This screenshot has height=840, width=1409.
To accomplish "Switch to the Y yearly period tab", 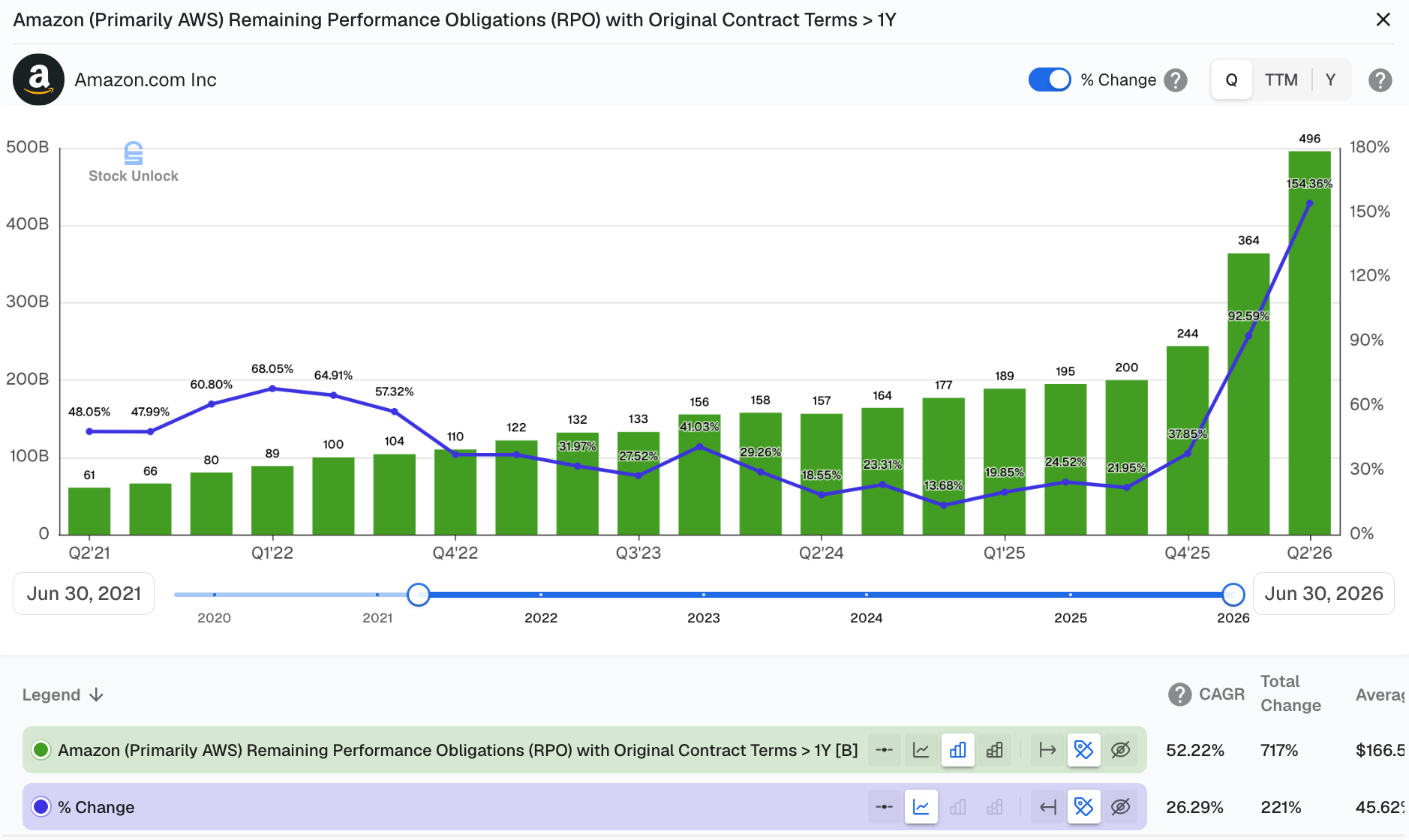I will (1330, 79).
